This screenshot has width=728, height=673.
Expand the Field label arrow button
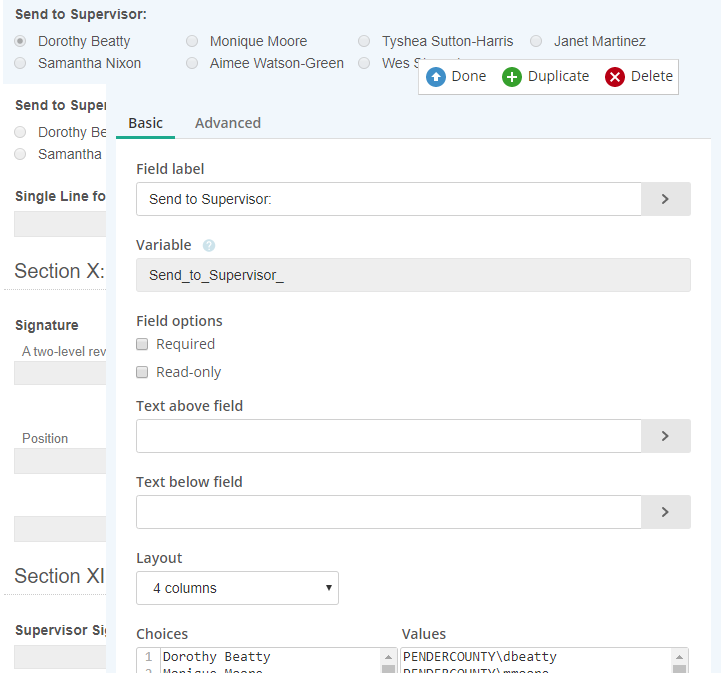pyautogui.click(x=665, y=199)
